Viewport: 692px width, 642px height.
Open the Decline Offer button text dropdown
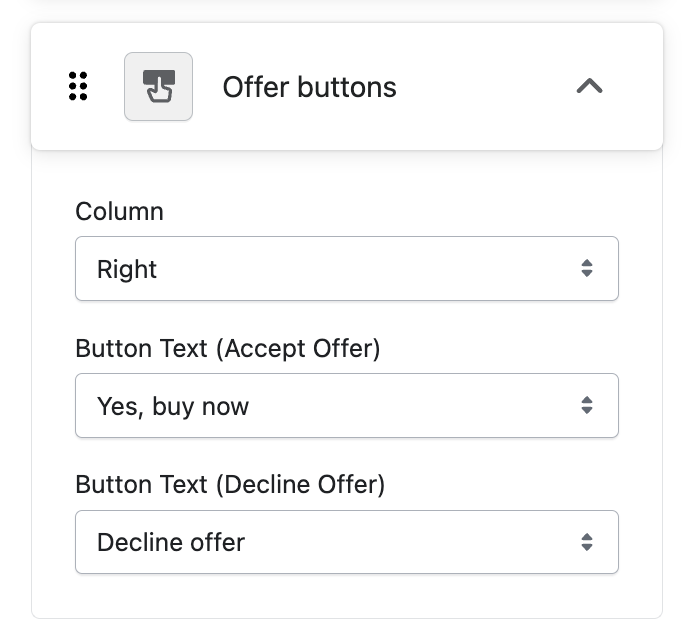pos(346,543)
